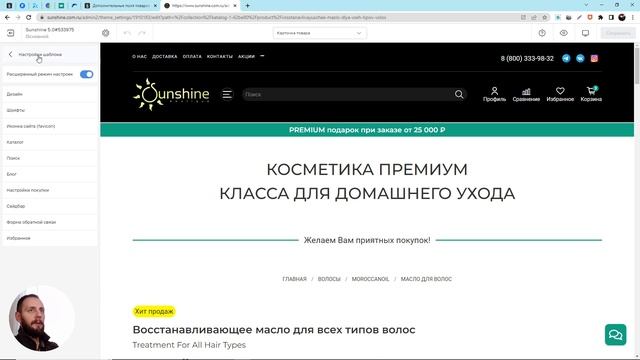Open a new browser tab
The width and height of the screenshot is (640, 360).
point(247,6)
